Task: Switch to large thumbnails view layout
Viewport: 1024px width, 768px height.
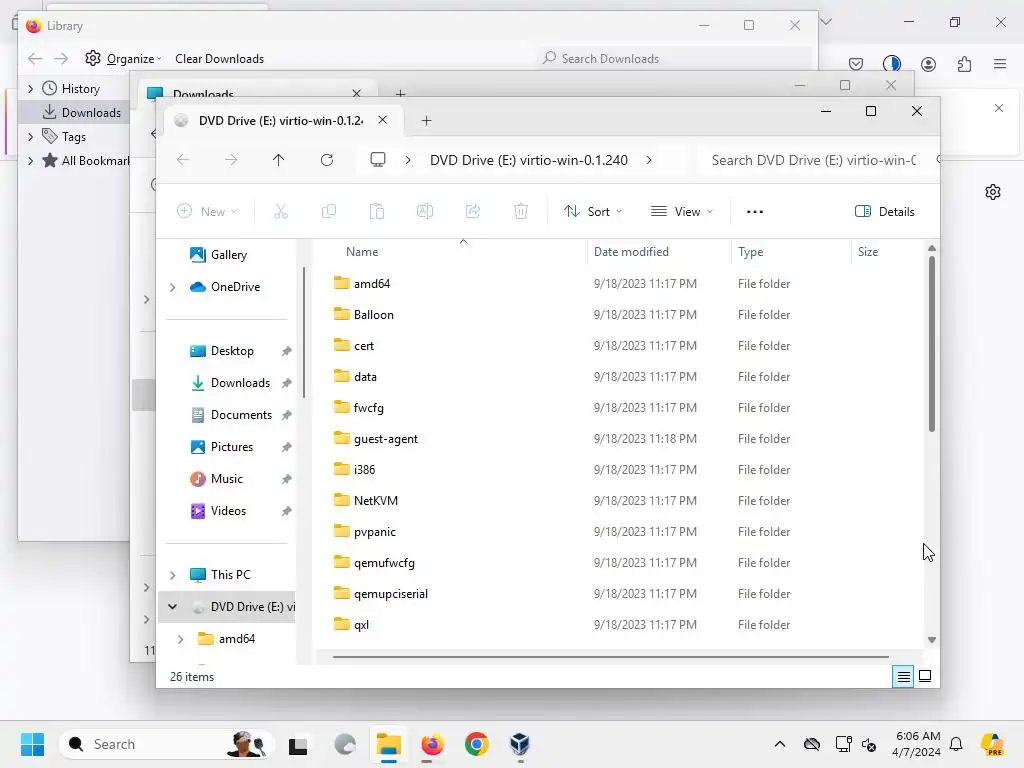Action: (925, 677)
